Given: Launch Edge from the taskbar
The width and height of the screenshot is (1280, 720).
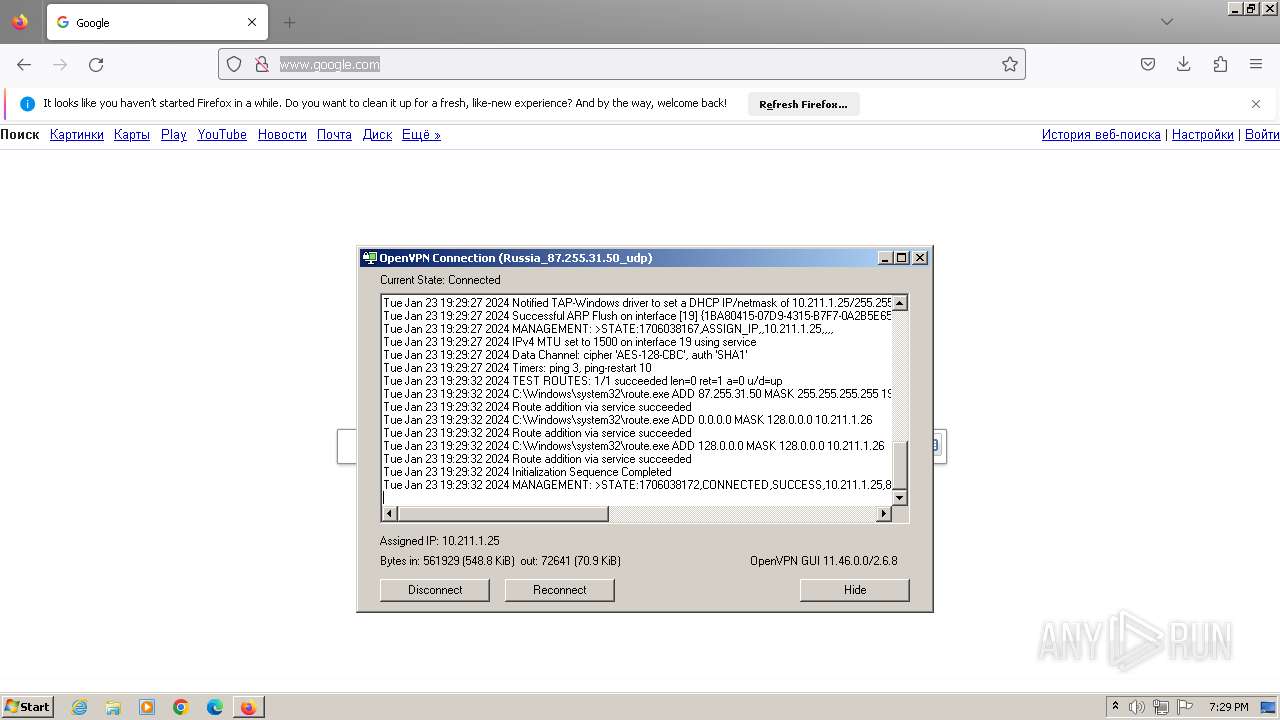Looking at the screenshot, I should (x=215, y=707).
